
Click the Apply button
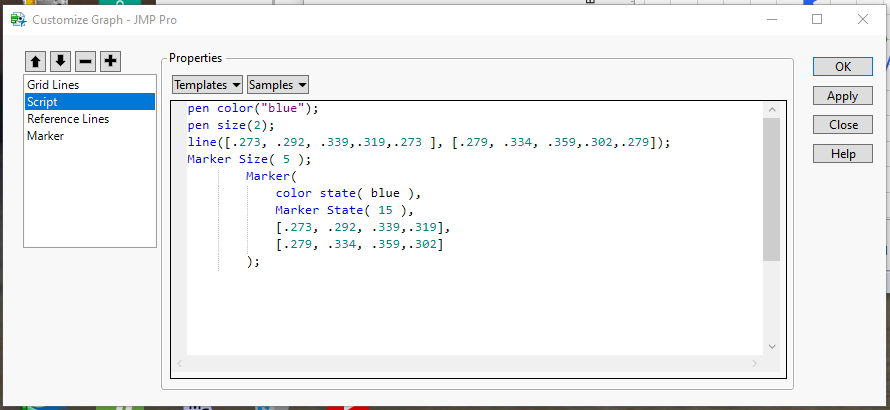(842, 96)
